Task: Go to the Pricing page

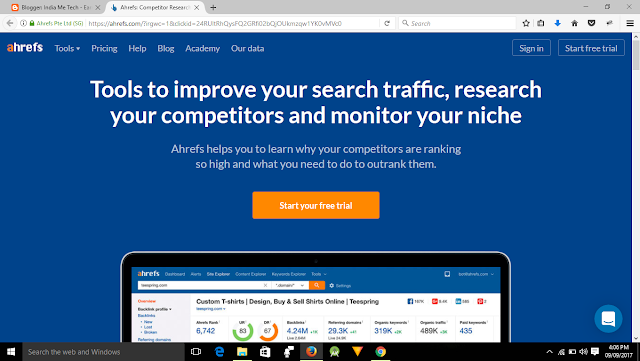Action: coord(104,49)
